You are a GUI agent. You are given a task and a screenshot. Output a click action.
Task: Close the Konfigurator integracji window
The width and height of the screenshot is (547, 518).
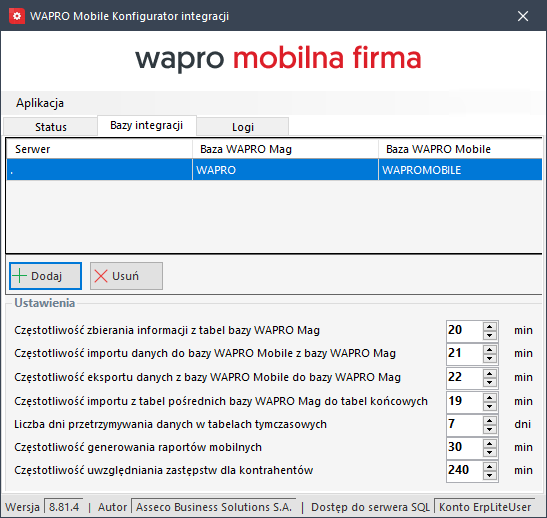pyautogui.click(x=523, y=16)
